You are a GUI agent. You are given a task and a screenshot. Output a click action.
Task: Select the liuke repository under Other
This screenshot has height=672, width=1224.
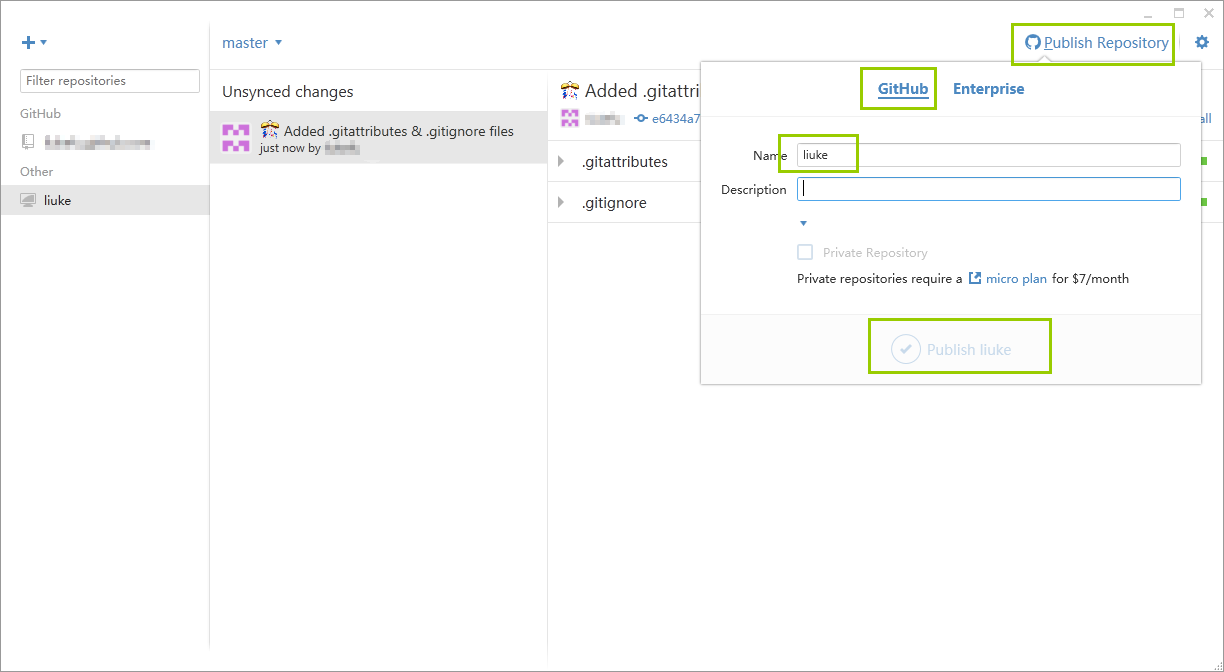point(105,200)
